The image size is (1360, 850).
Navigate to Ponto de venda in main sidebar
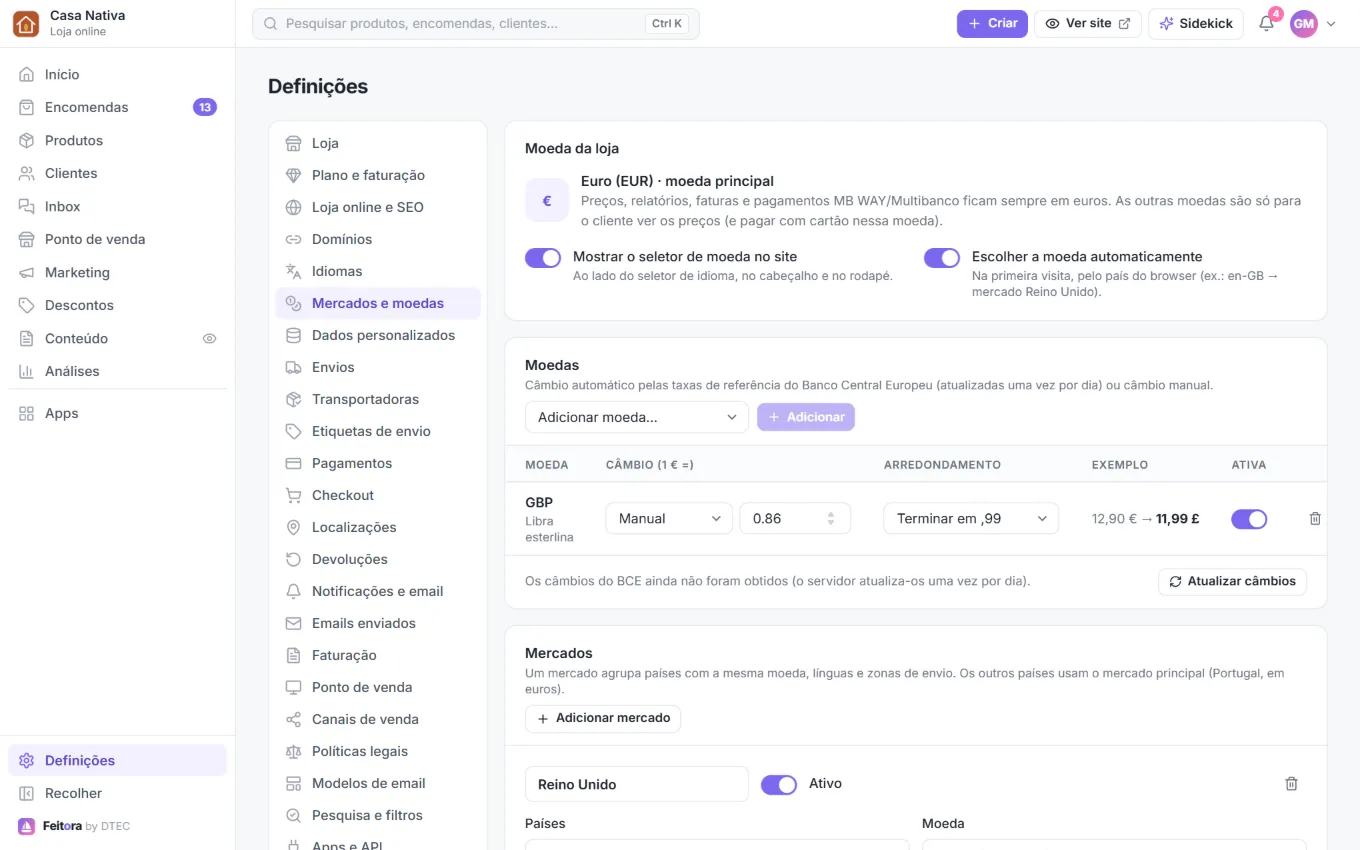tap(117, 240)
